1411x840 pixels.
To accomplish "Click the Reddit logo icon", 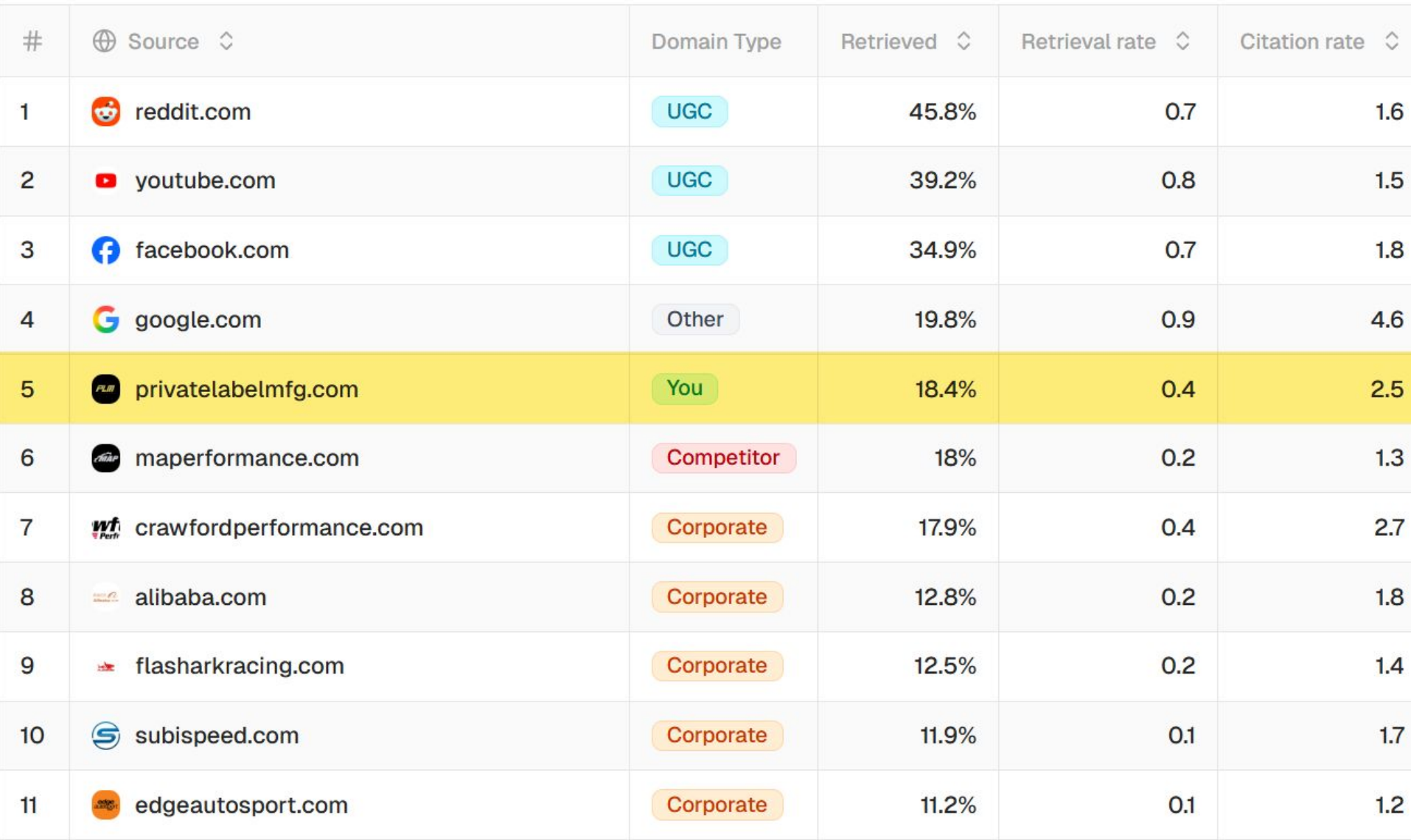I will click(x=105, y=112).
